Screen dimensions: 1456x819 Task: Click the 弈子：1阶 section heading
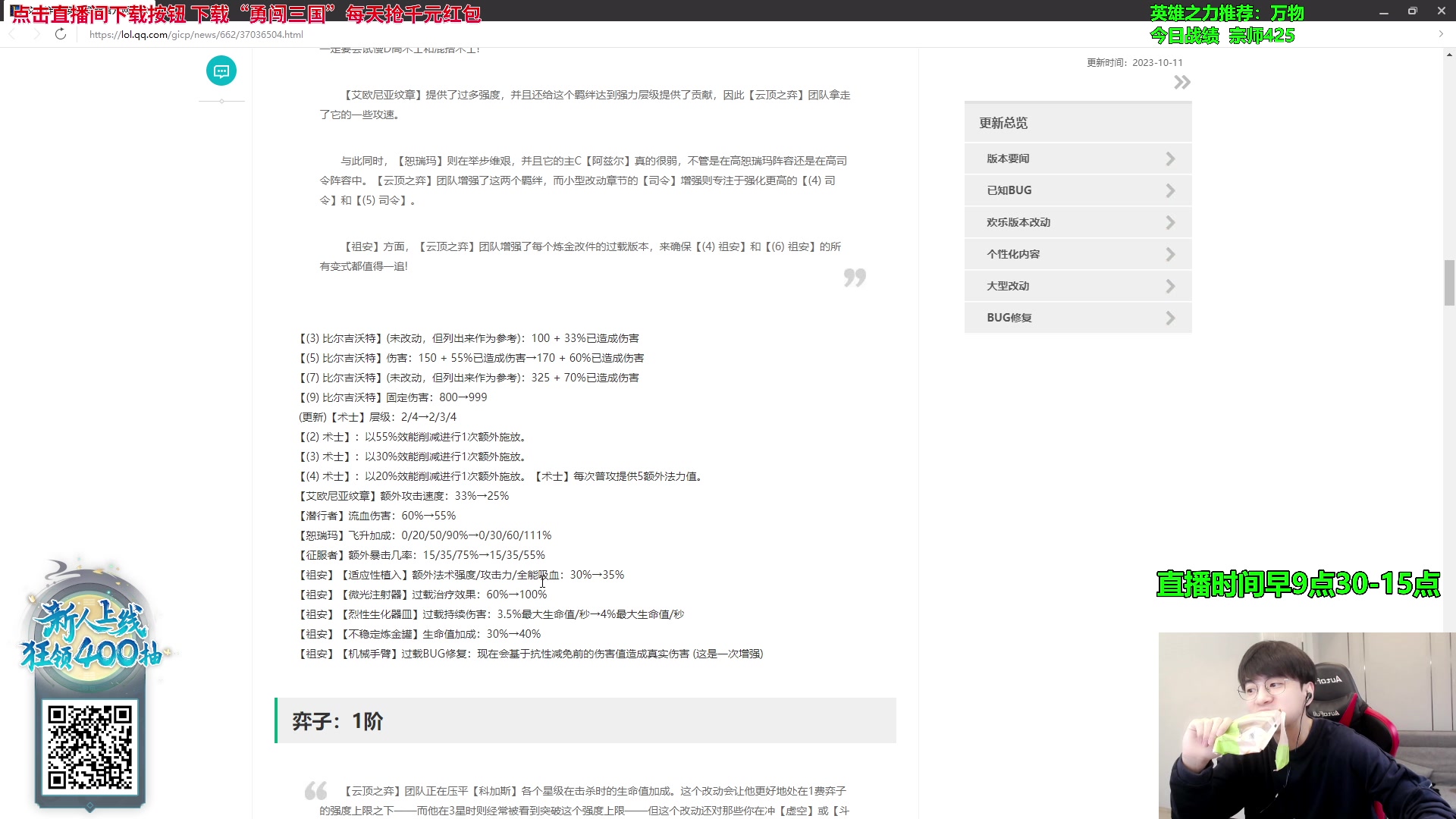coord(585,720)
